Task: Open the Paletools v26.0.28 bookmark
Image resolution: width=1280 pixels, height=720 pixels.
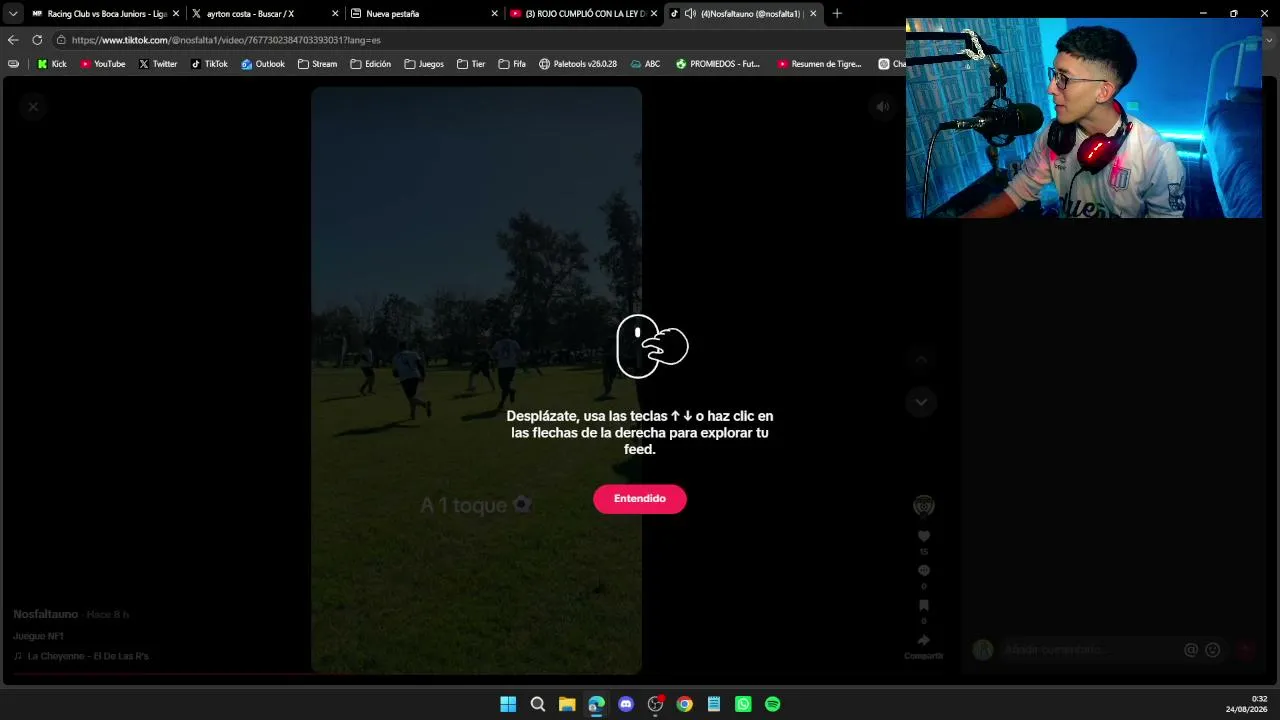Action: pos(578,64)
